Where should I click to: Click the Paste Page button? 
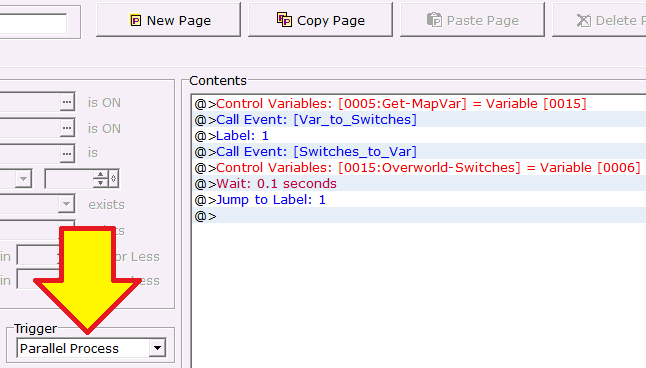[472, 20]
